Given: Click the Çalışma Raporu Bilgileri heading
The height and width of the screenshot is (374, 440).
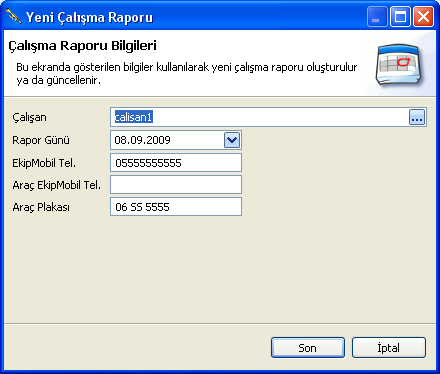Looking at the screenshot, I should pyautogui.click(x=82, y=46).
